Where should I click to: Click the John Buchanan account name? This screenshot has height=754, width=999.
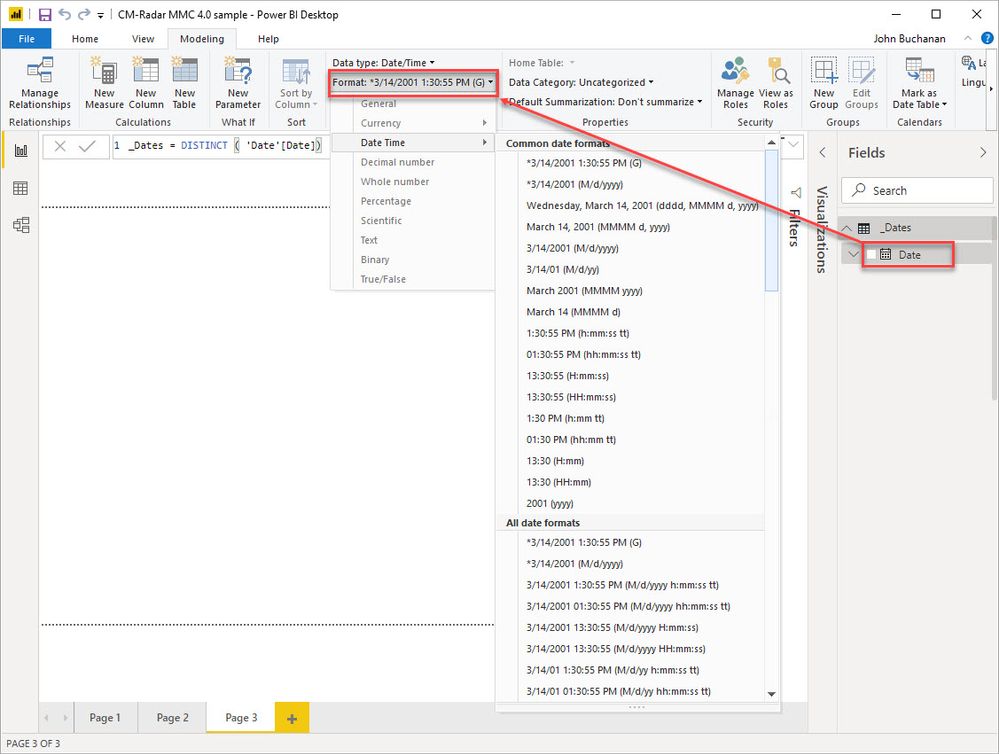click(x=909, y=38)
